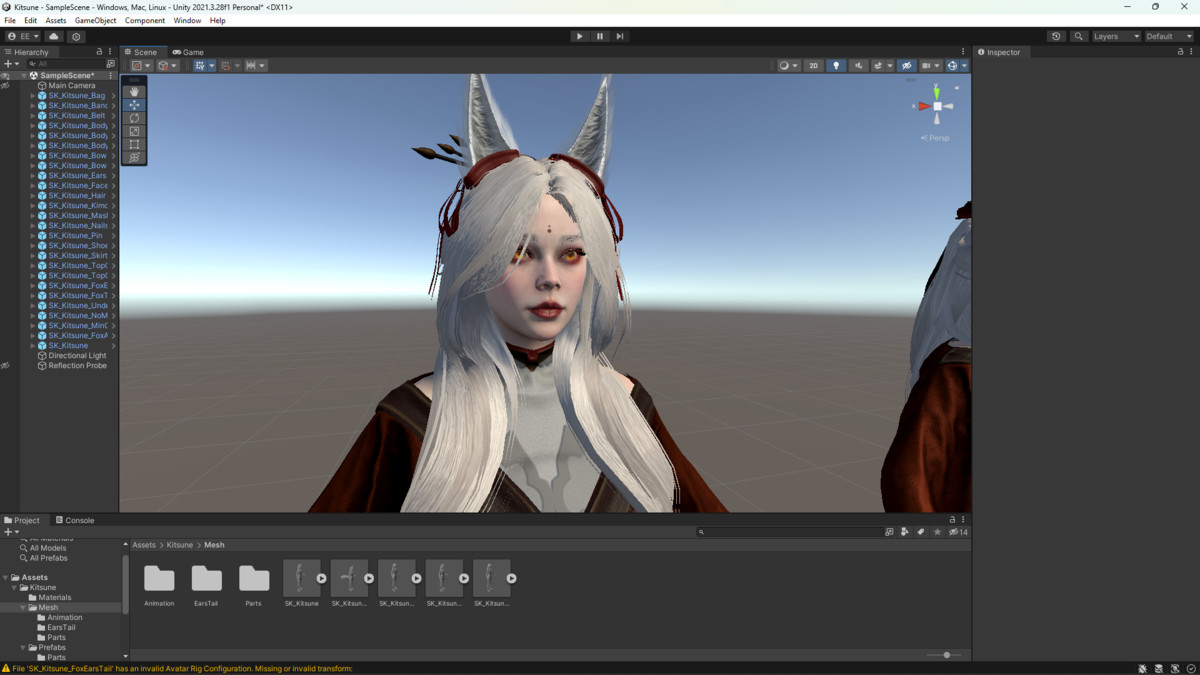Viewport: 1200px width, 675px height.
Task: Toggle scene lighting bulb button
Action: pos(836,66)
